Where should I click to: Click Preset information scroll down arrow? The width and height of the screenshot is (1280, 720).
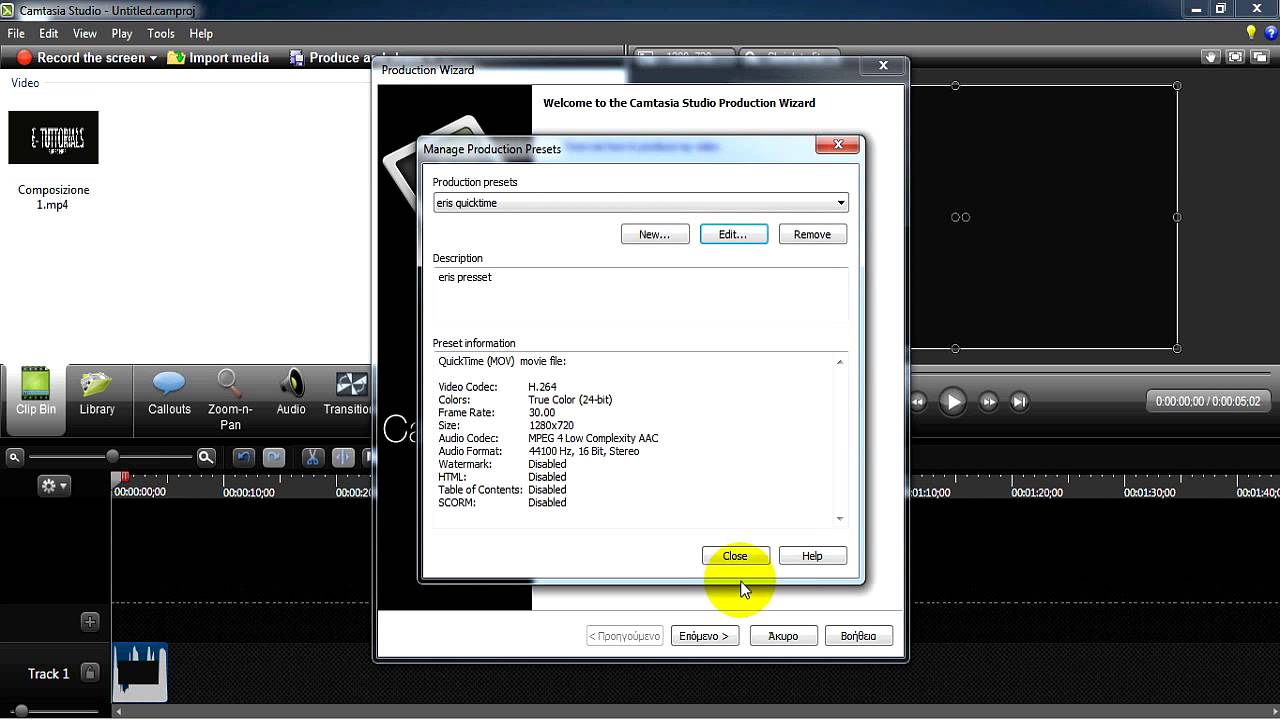click(840, 519)
